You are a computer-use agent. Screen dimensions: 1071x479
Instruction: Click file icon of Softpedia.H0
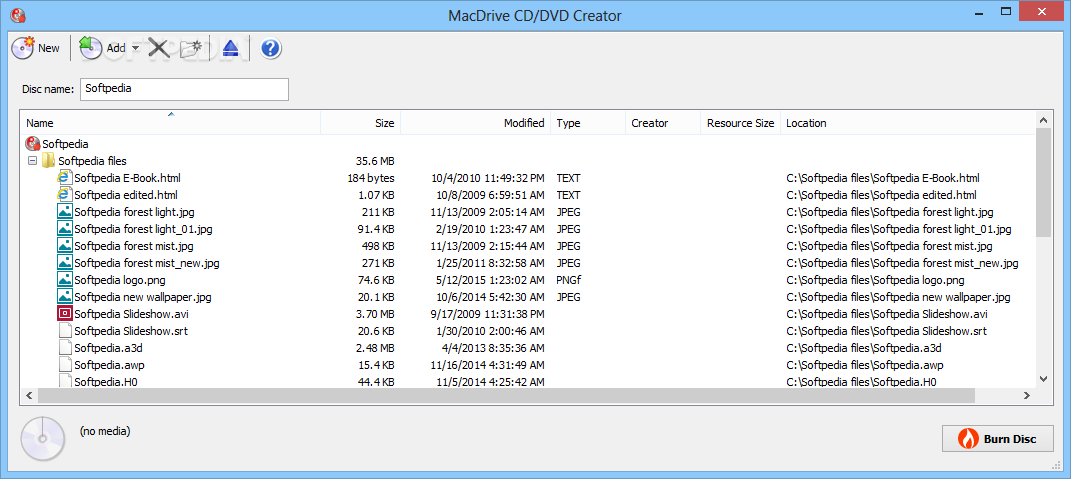point(65,381)
